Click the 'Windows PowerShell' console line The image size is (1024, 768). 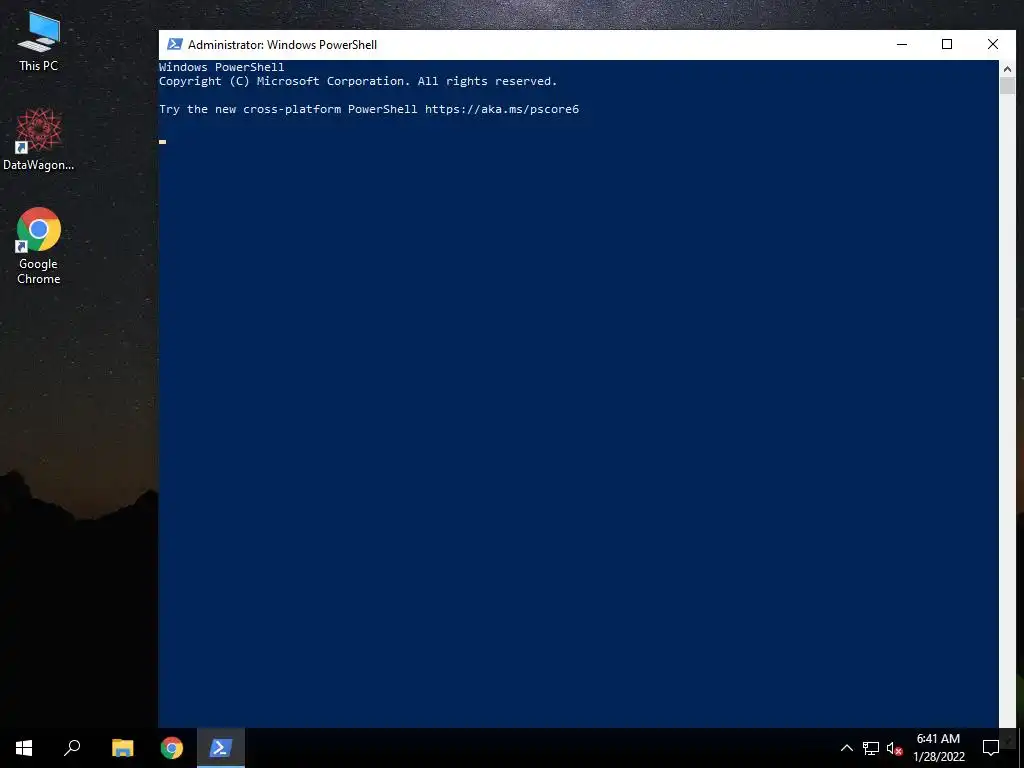(221, 67)
